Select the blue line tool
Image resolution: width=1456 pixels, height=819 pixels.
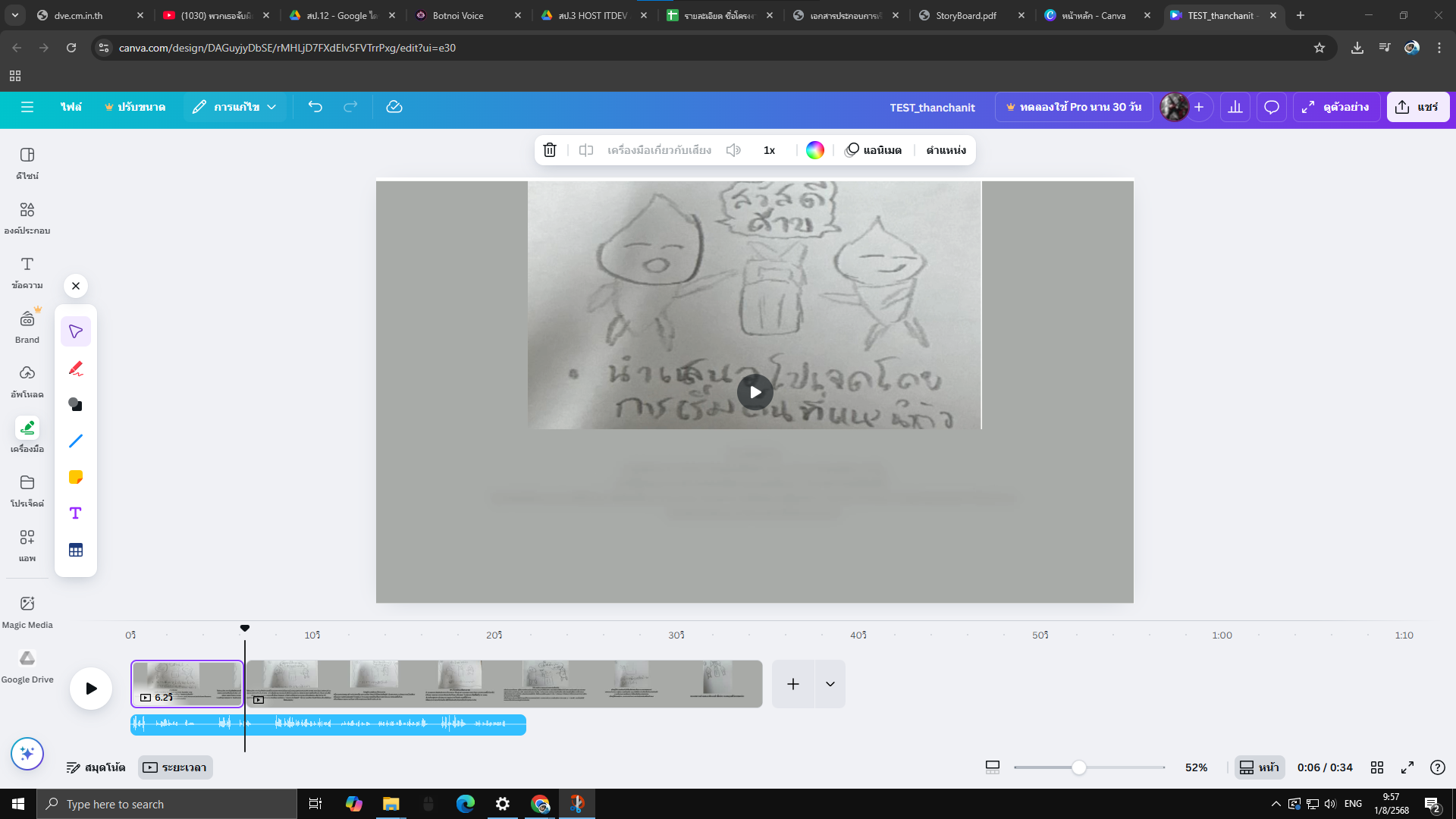(76, 441)
